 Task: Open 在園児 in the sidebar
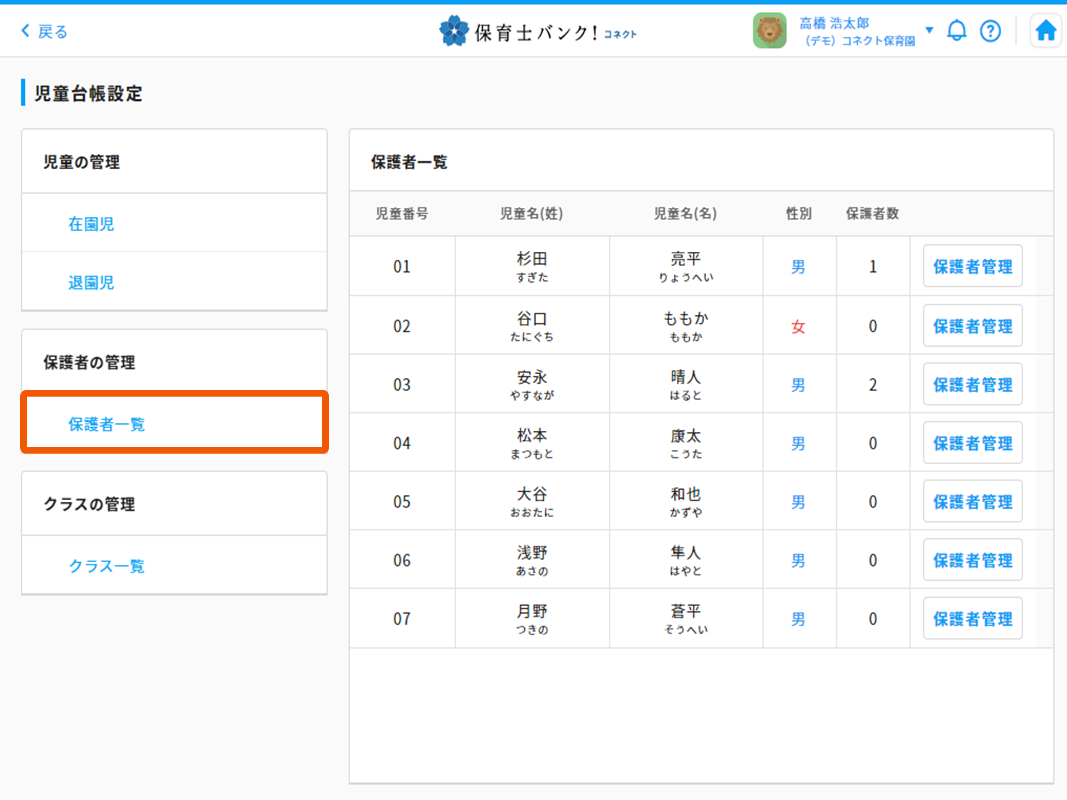pos(91,224)
